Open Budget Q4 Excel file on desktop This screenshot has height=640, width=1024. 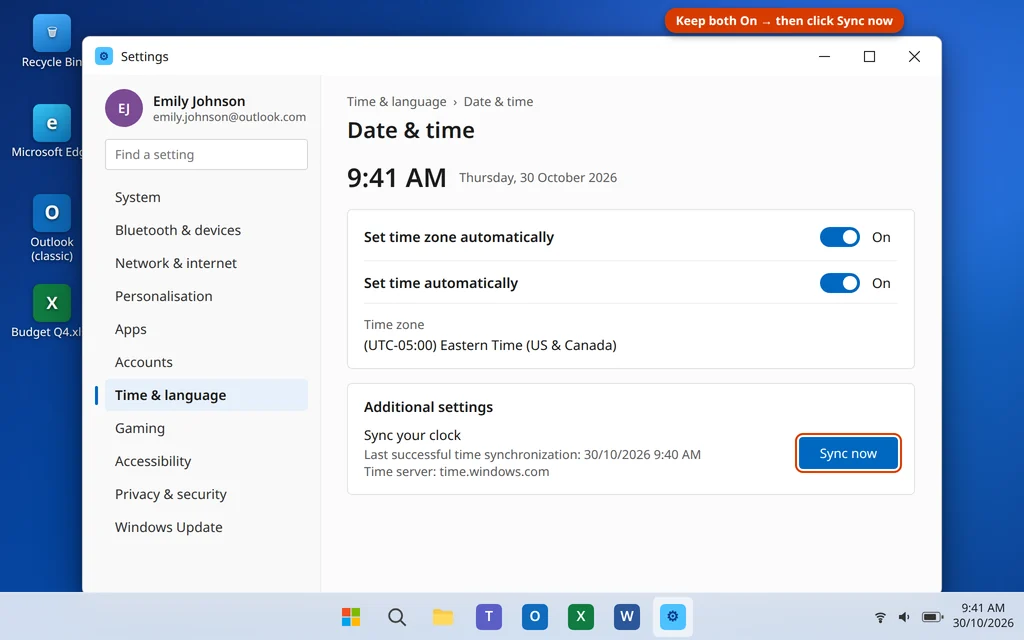coord(52,311)
